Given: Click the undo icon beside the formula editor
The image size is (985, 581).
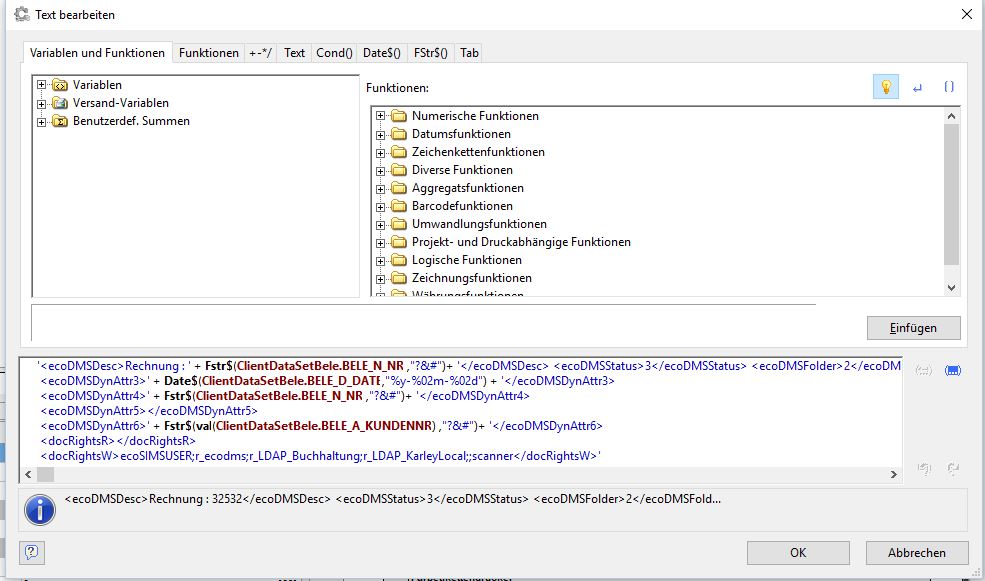Looking at the screenshot, I should point(923,469).
